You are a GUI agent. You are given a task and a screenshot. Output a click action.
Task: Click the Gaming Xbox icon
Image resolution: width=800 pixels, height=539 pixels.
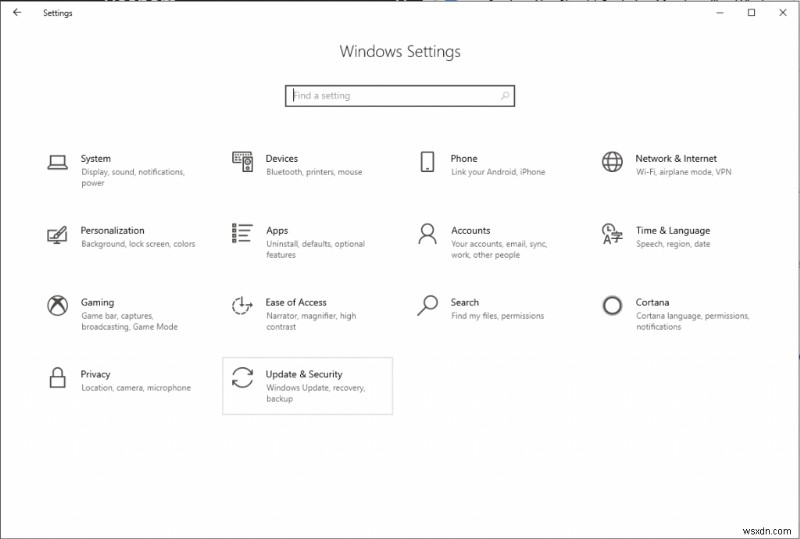coord(57,306)
